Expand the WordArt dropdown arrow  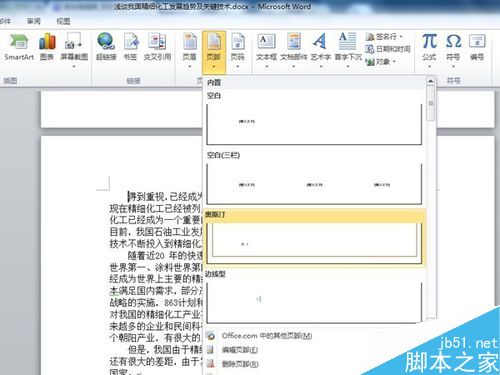(321, 67)
